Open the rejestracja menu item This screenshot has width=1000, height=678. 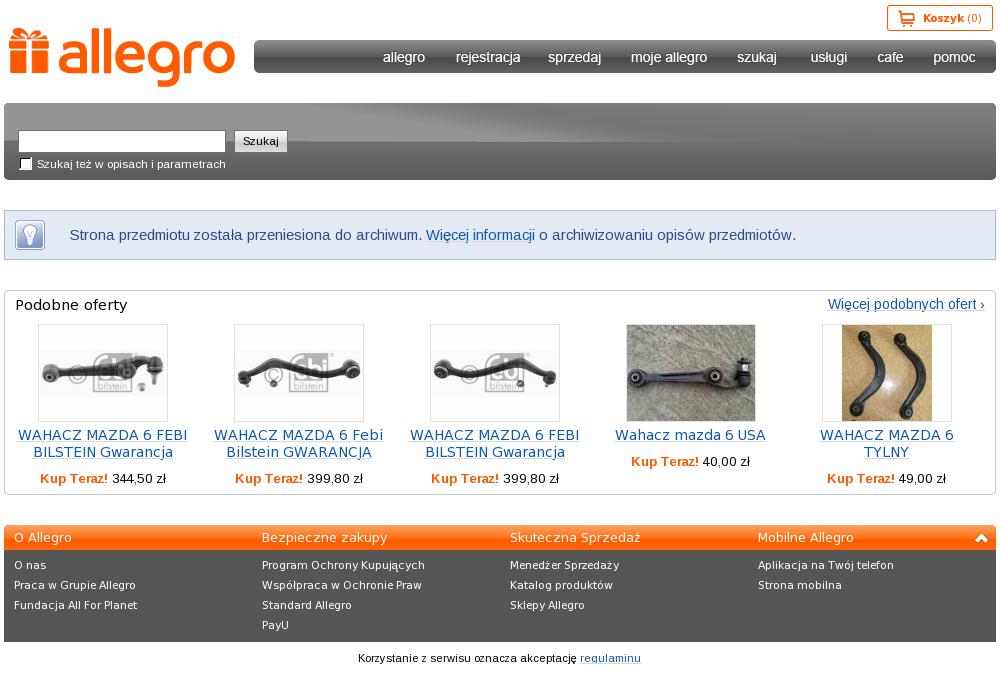pos(488,57)
